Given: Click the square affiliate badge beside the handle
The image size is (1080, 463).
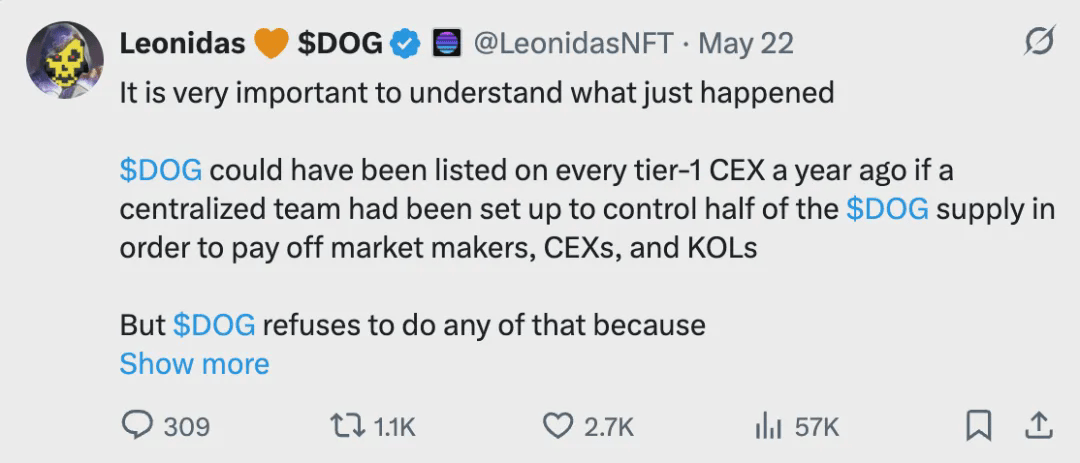Looking at the screenshot, I should coord(444,44).
